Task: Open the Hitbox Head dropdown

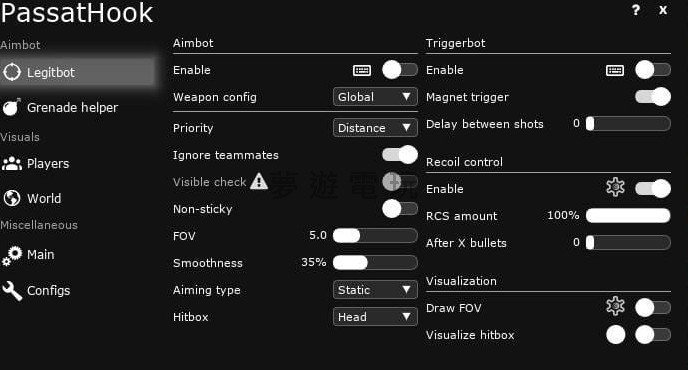Action: pos(375,316)
